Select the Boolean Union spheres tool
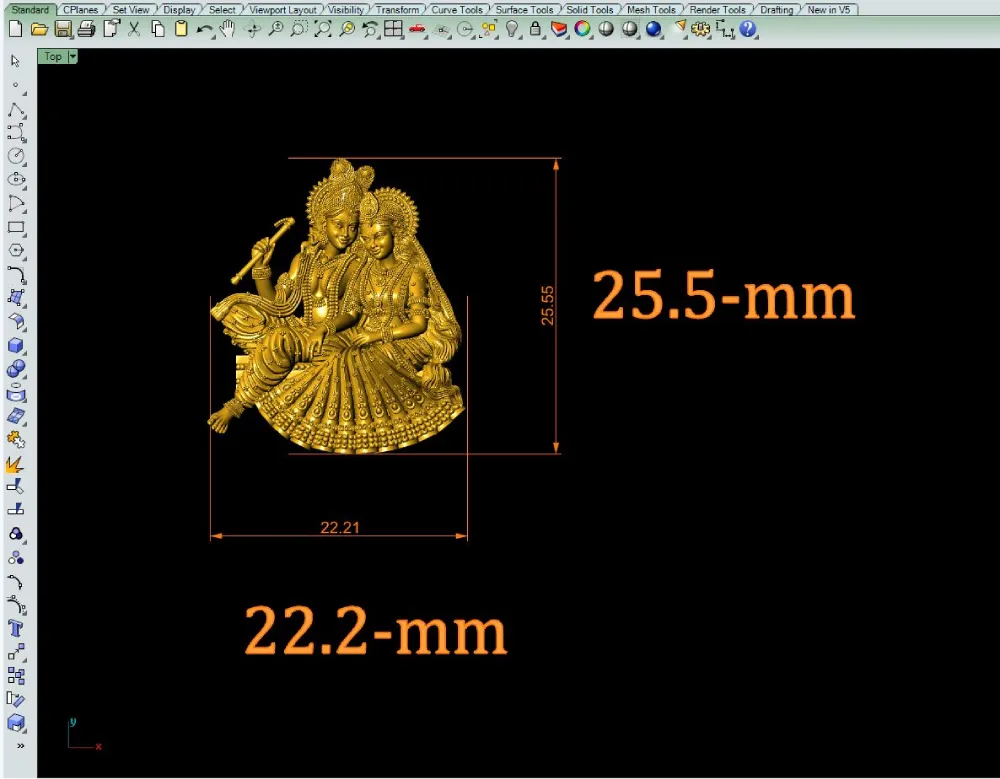The height and width of the screenshot is (779, 1000). [x=16, y=369]
